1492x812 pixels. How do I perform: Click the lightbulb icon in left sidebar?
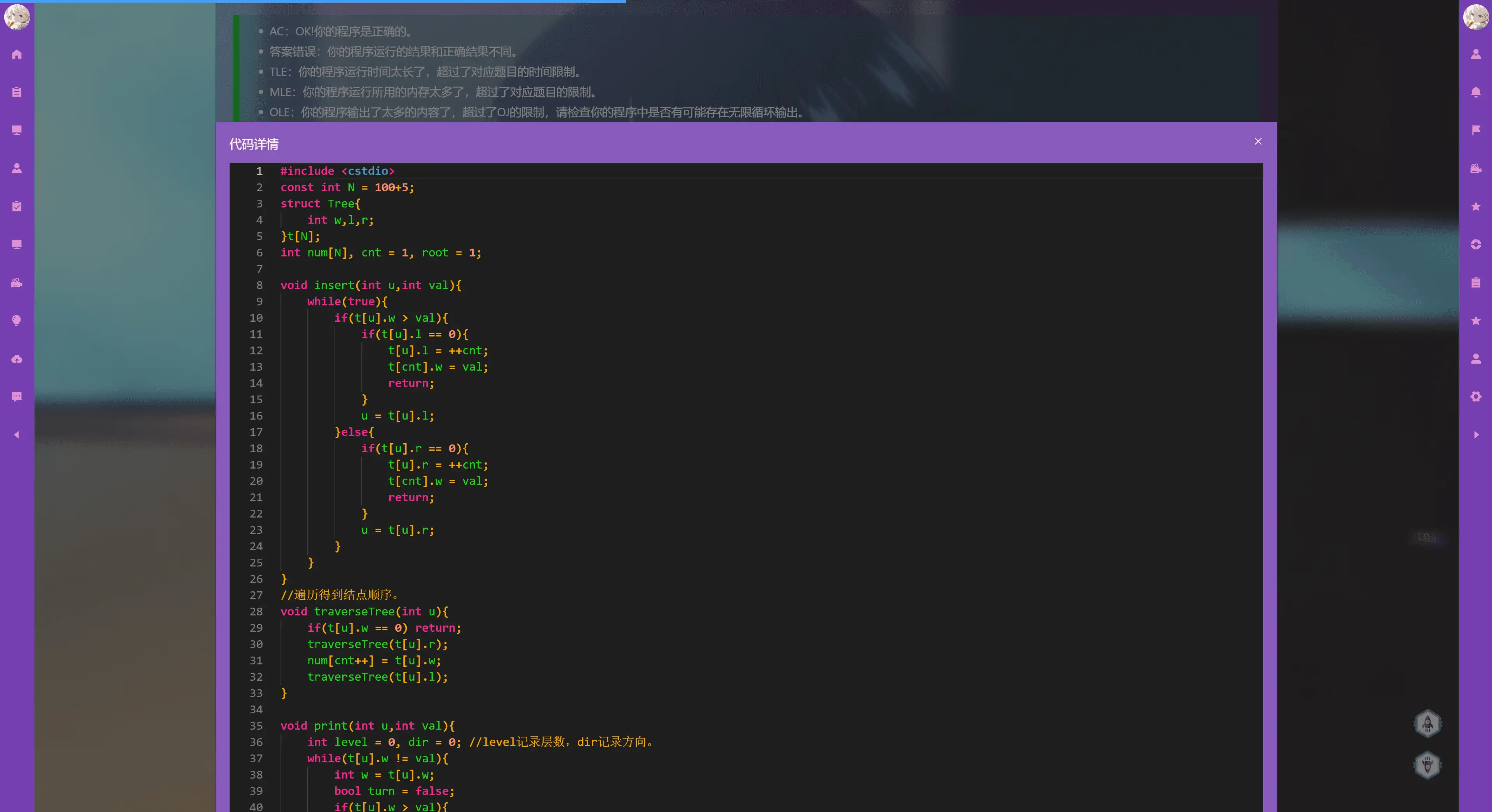click(x=17, y=321)
